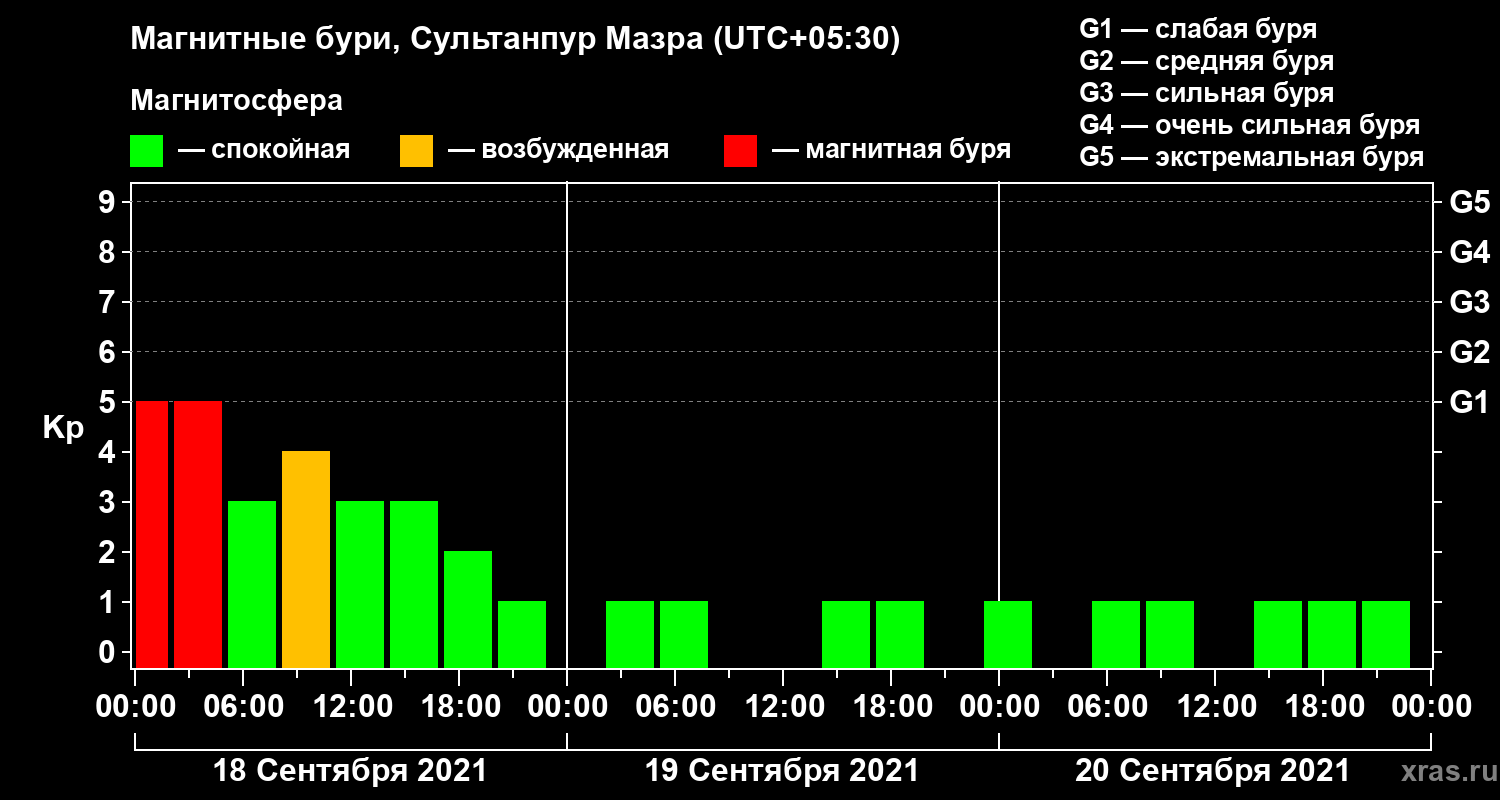Click the 'G4' label on the right axis
The height and width of the screenshot is (800, 1500).
pos(1470,252)
